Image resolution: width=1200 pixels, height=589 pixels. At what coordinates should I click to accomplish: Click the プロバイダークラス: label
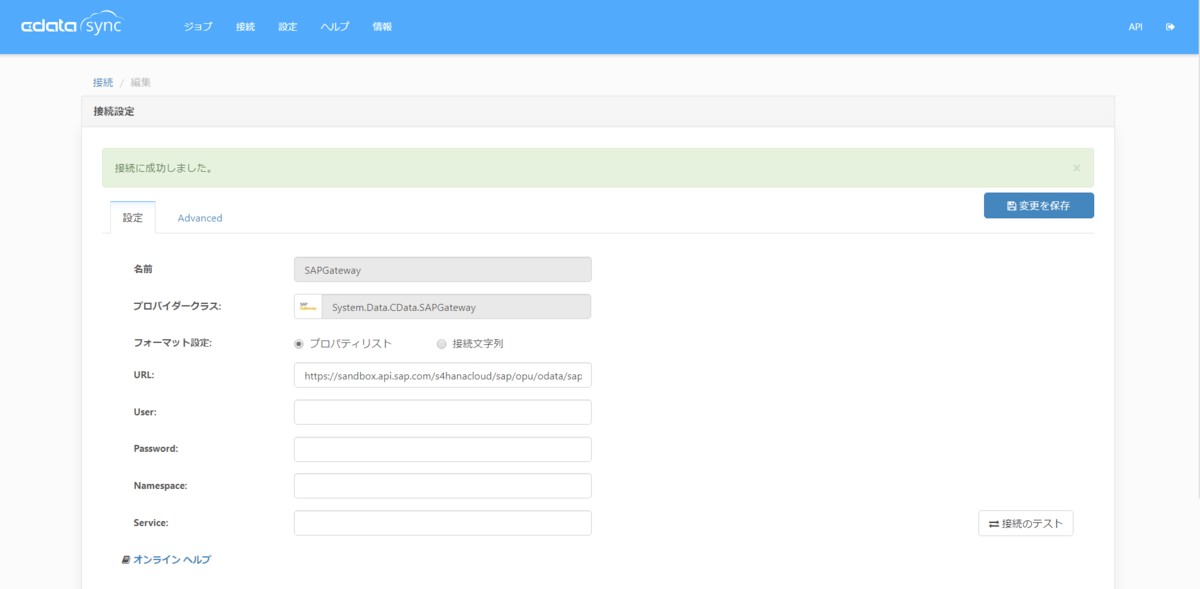point(177,305)
